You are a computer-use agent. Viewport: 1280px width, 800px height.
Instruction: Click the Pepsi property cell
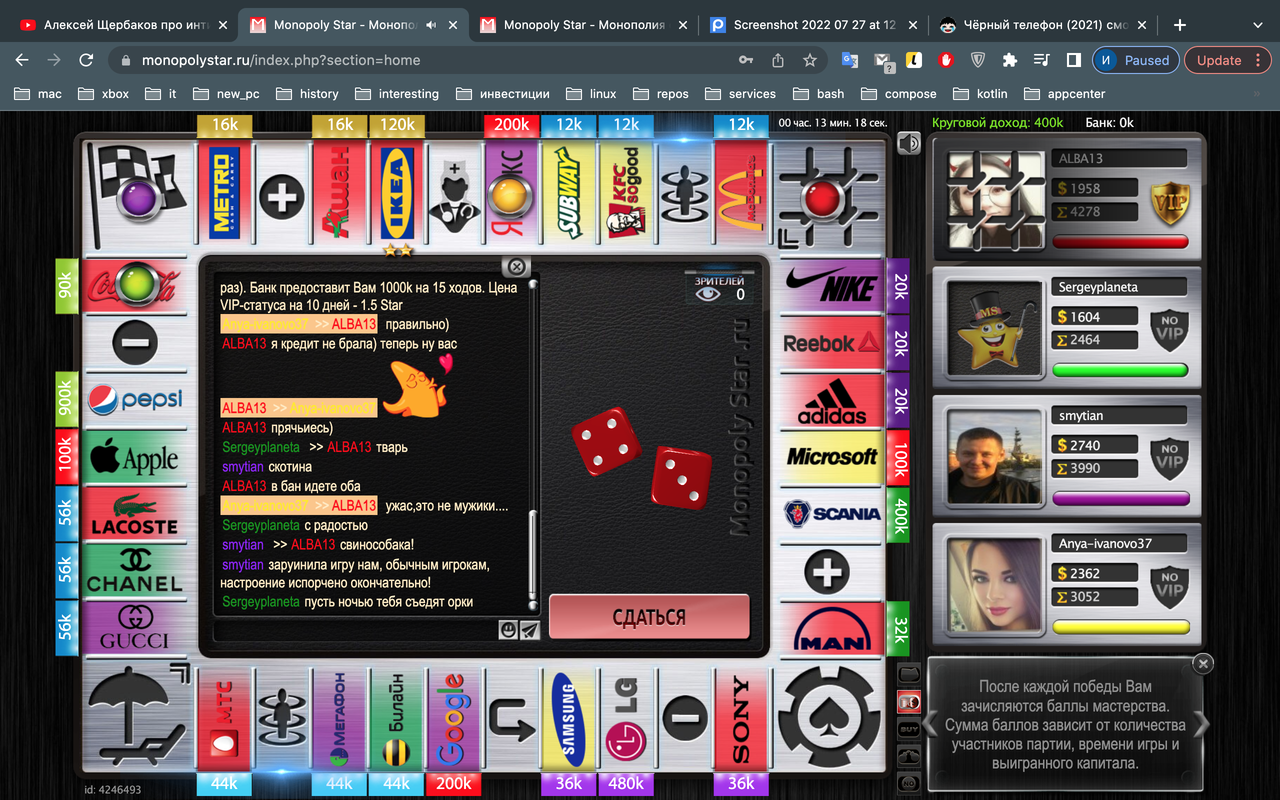[x=134, y=401]
